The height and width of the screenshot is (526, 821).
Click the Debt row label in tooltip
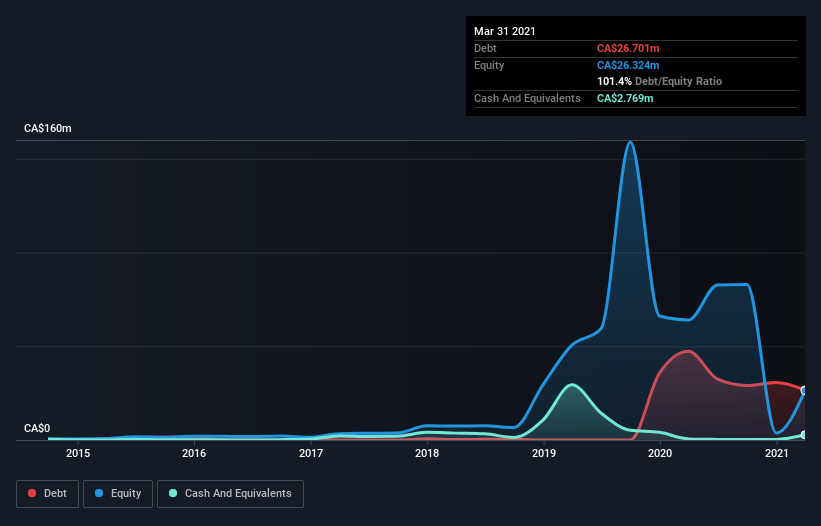(x=485, y=48)
